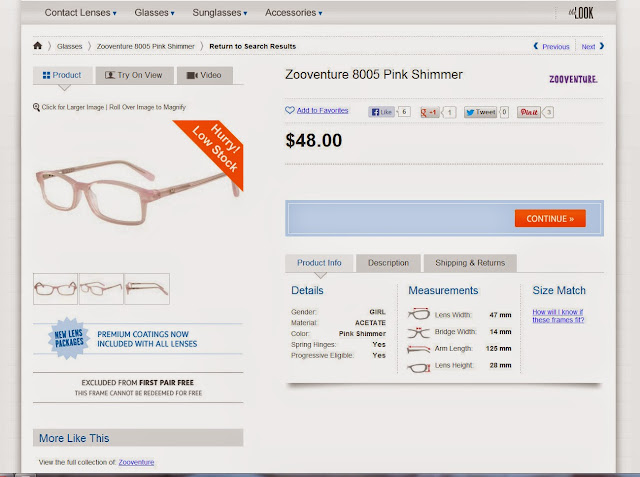The height and width of the screenshot is (477, 640).
Task: Expand the Accessories dropdown menu
Action: [x=293, y=13]
